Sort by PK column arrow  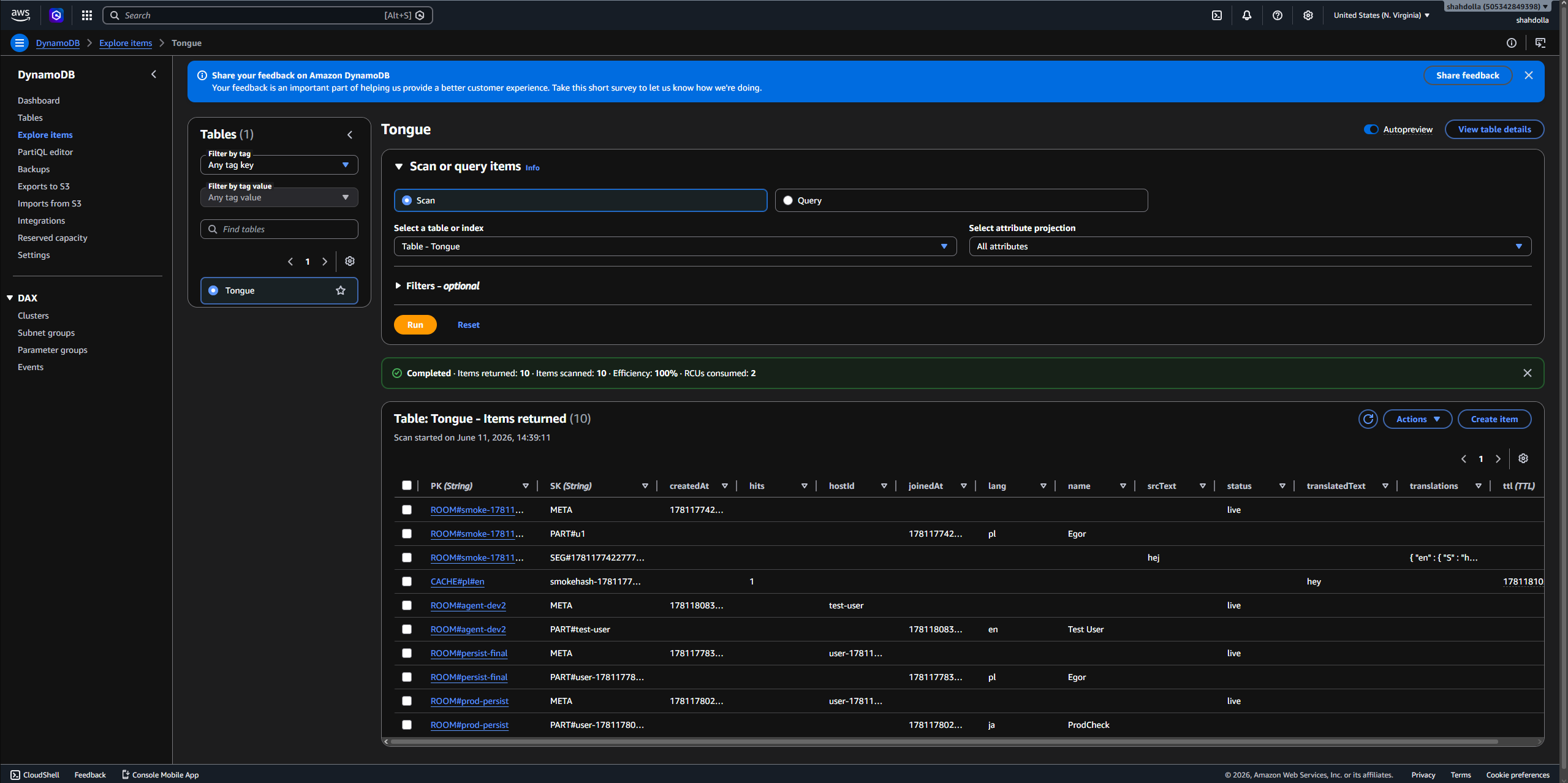pos(526,486)
